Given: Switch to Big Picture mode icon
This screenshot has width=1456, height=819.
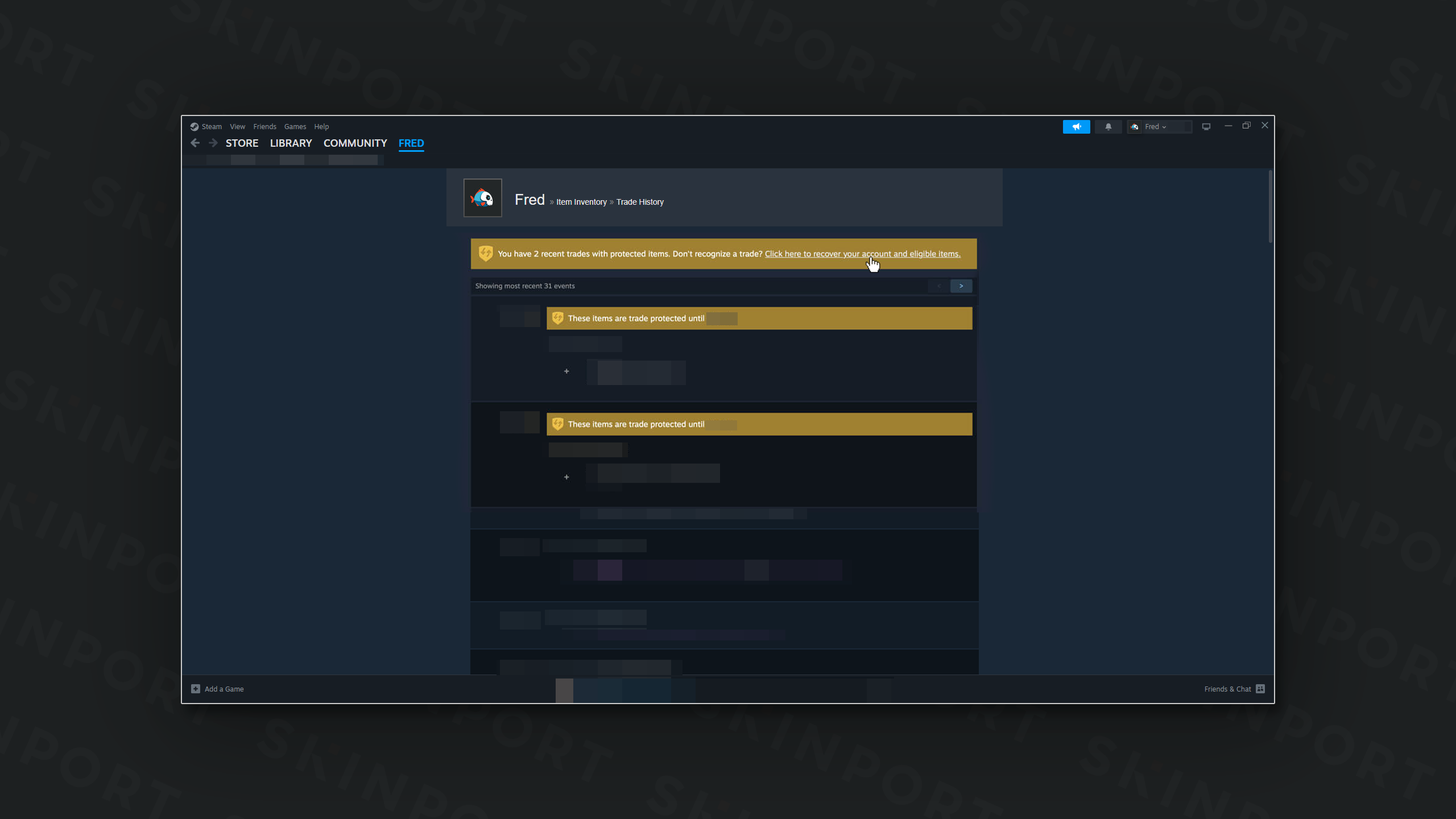Looking at the screenshot, I should tap(1206, 126).
